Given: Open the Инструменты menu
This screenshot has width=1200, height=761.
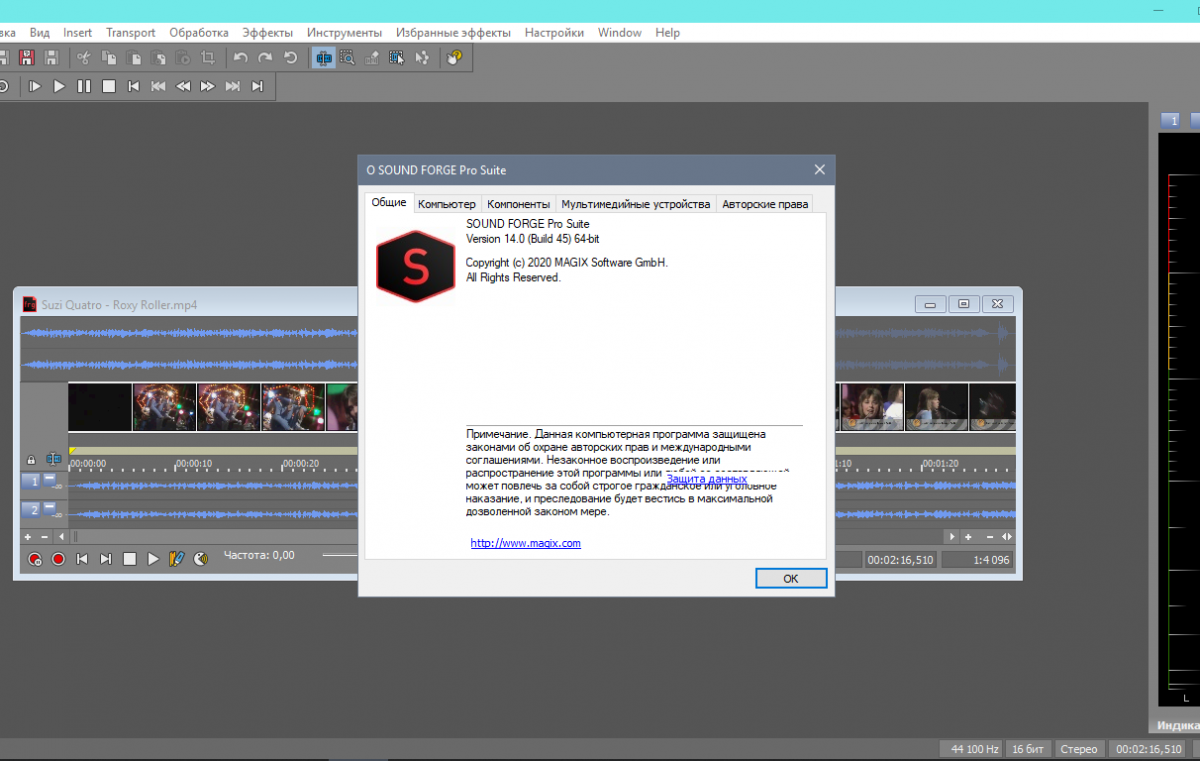Looking at the screenshot, I should 344,32.
